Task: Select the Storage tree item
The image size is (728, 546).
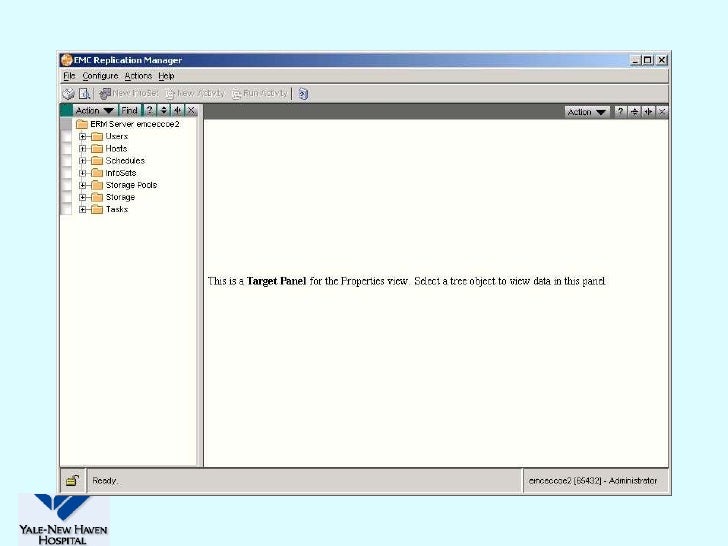Action: coord(120,197)
